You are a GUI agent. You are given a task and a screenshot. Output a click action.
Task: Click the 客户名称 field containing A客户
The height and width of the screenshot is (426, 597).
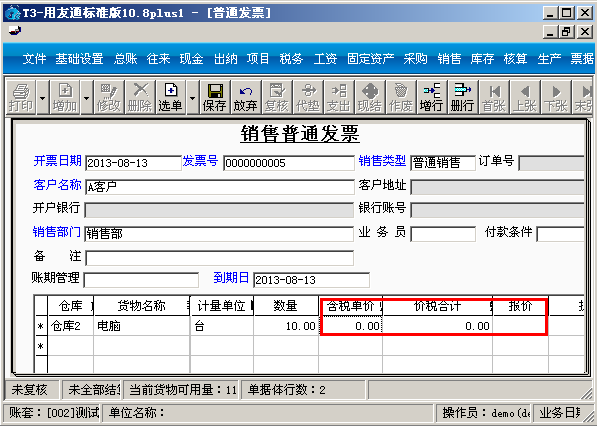220,187
